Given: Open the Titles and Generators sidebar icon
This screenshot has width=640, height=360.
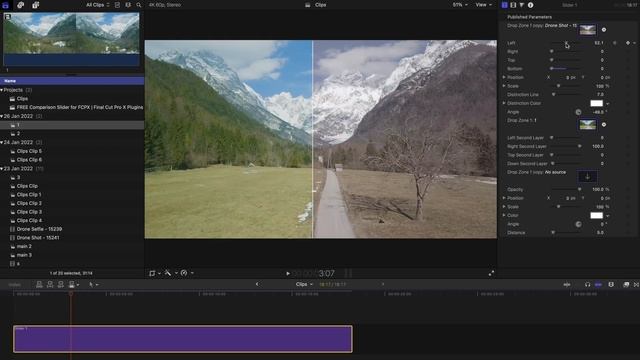Looking at the screenshot, I should click(36, 5).
